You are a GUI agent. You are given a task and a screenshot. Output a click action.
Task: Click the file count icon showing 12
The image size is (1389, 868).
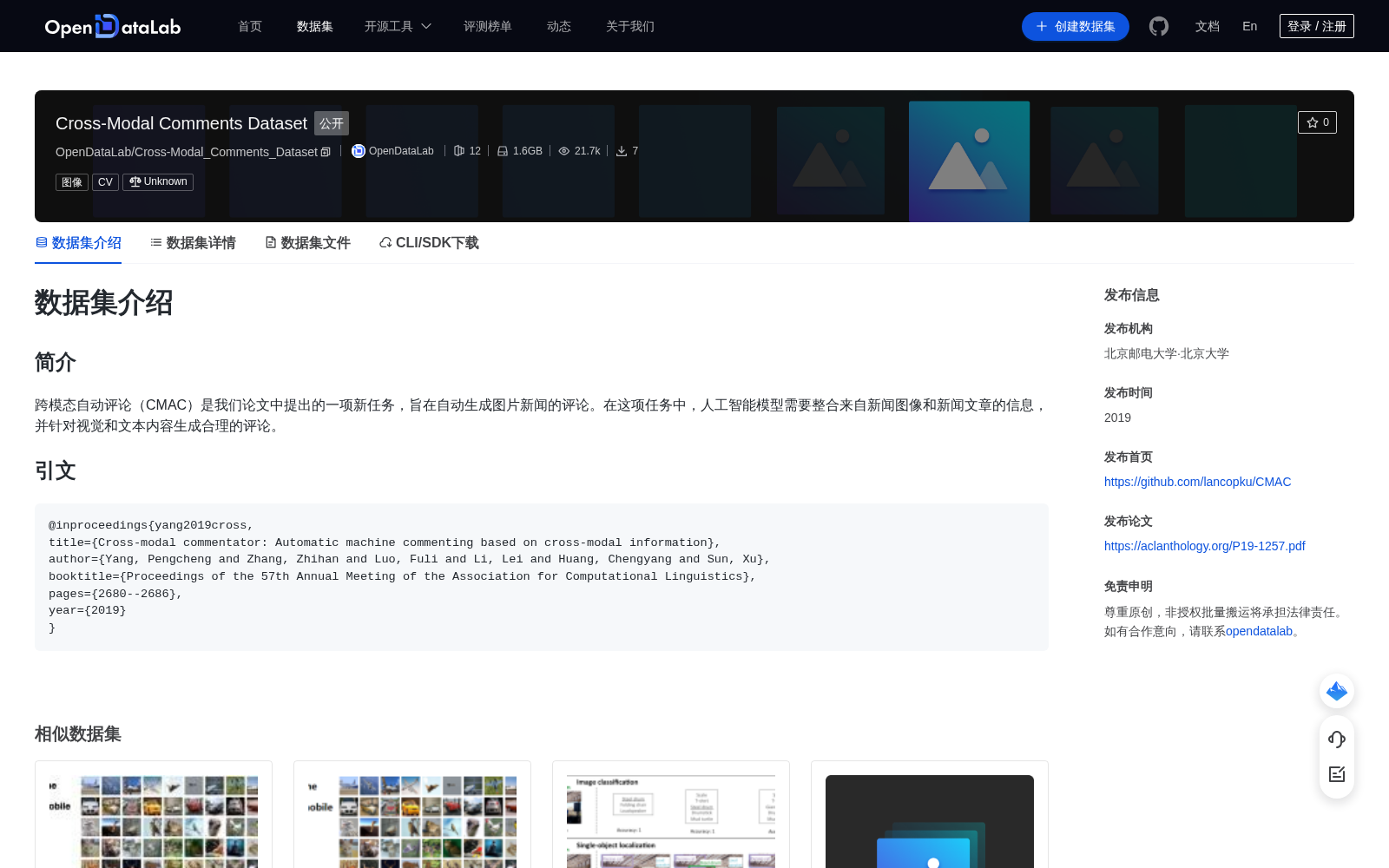click(x=459, y=151)
